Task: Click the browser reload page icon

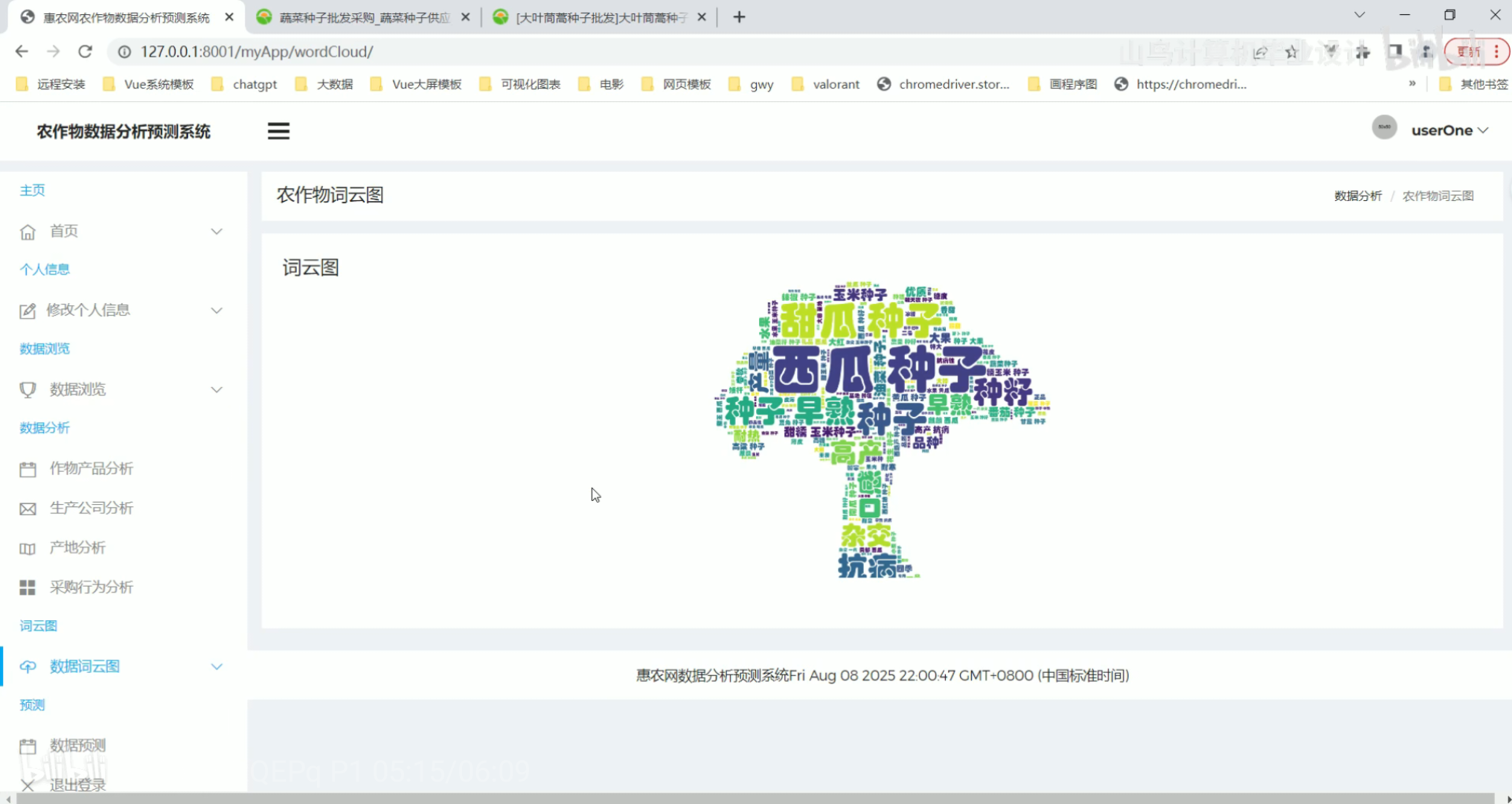Action: pyautogui.click(x=85, y=51)
